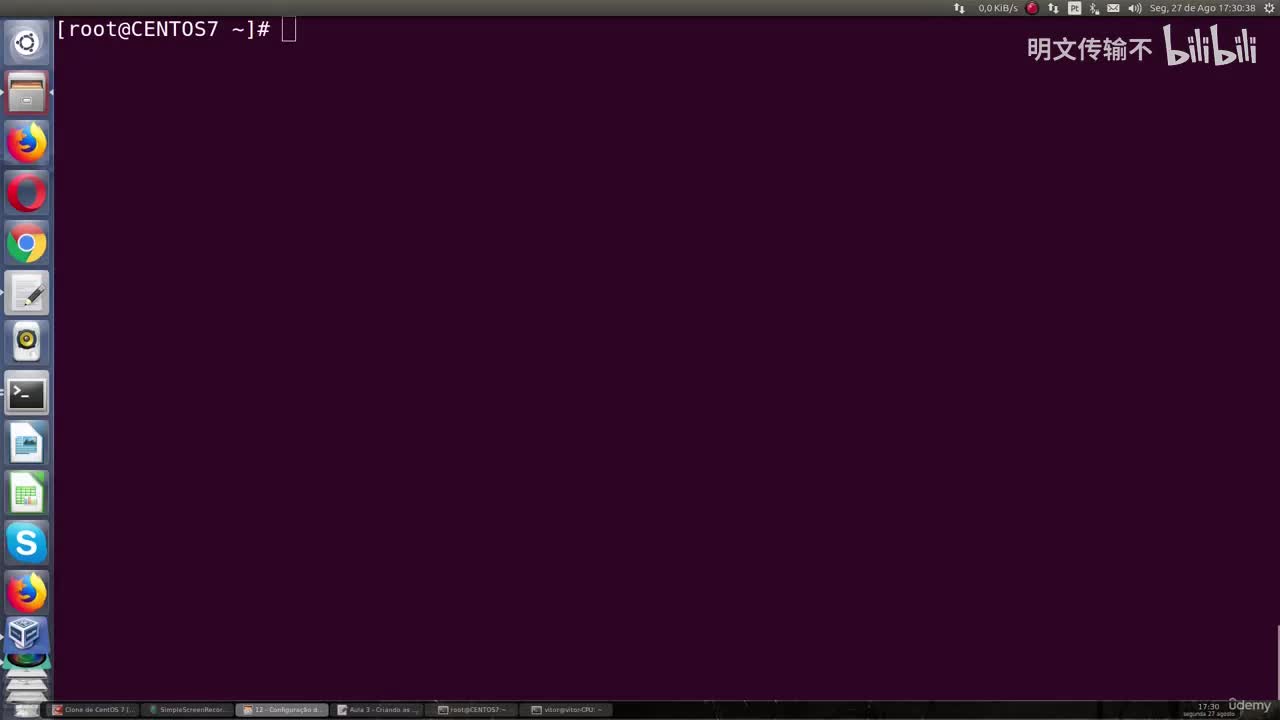1280x720 pixels.
Task: Click the [root@CENTOS7 ~]# prompt text
Action: (x=163, y=30)
